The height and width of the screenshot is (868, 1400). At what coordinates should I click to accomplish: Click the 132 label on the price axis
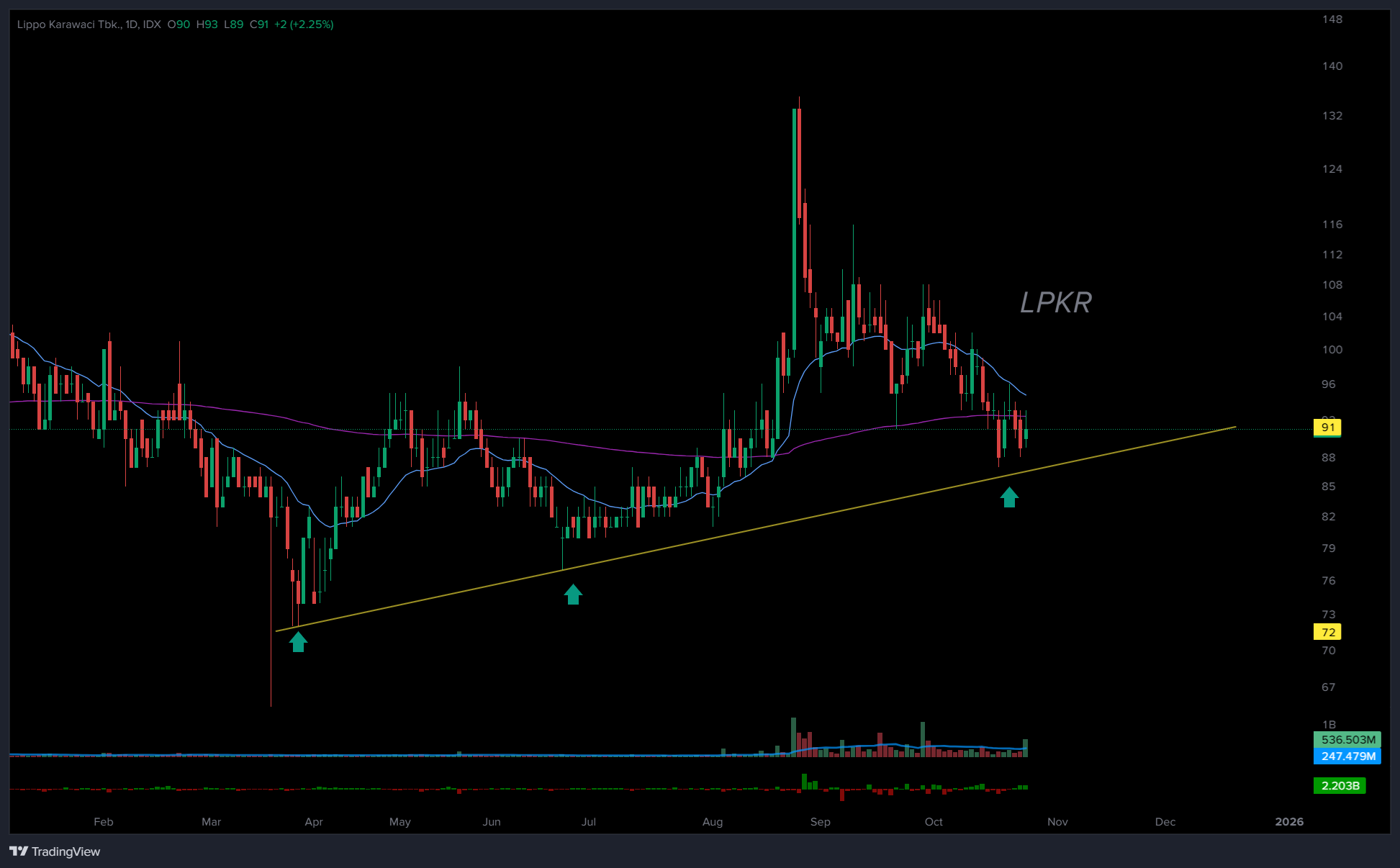pyautogui.click(x=1332, y=116)
